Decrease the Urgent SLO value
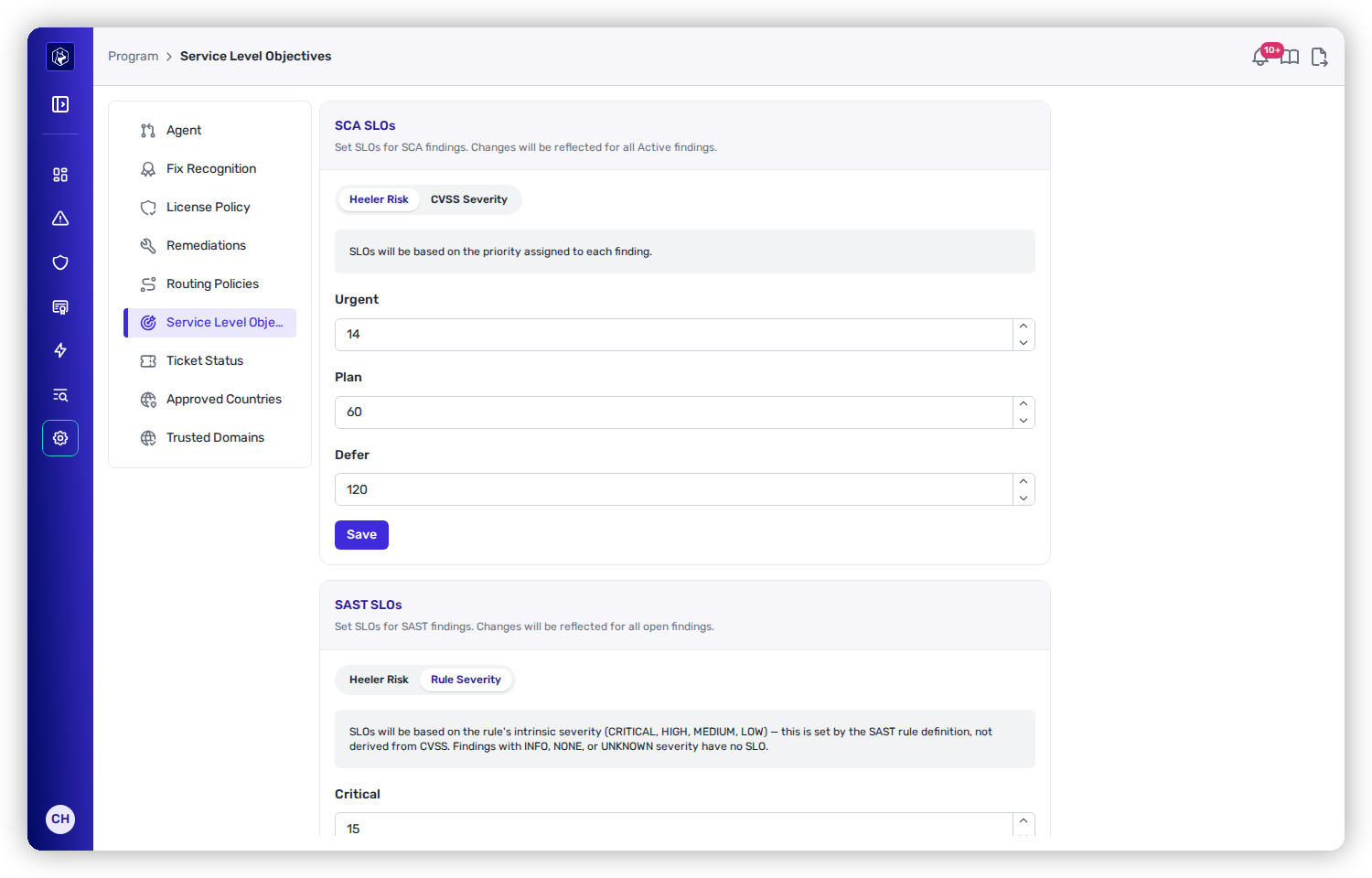The width and height of the screenshot is (1372, 878). [1024, 343]
